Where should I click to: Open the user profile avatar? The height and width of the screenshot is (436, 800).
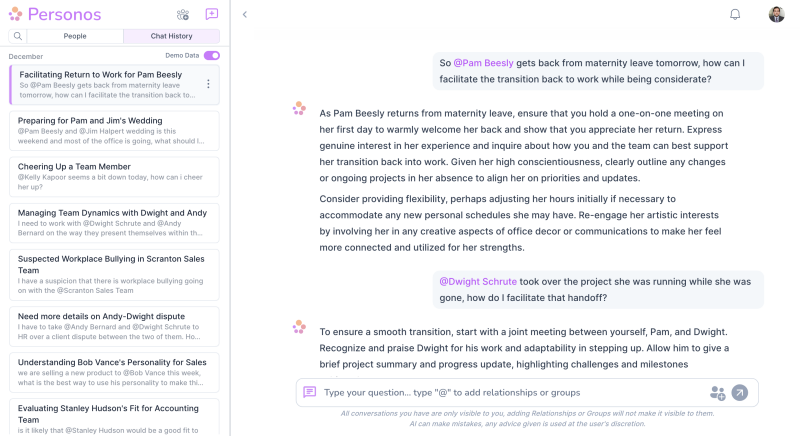(777, 14)
